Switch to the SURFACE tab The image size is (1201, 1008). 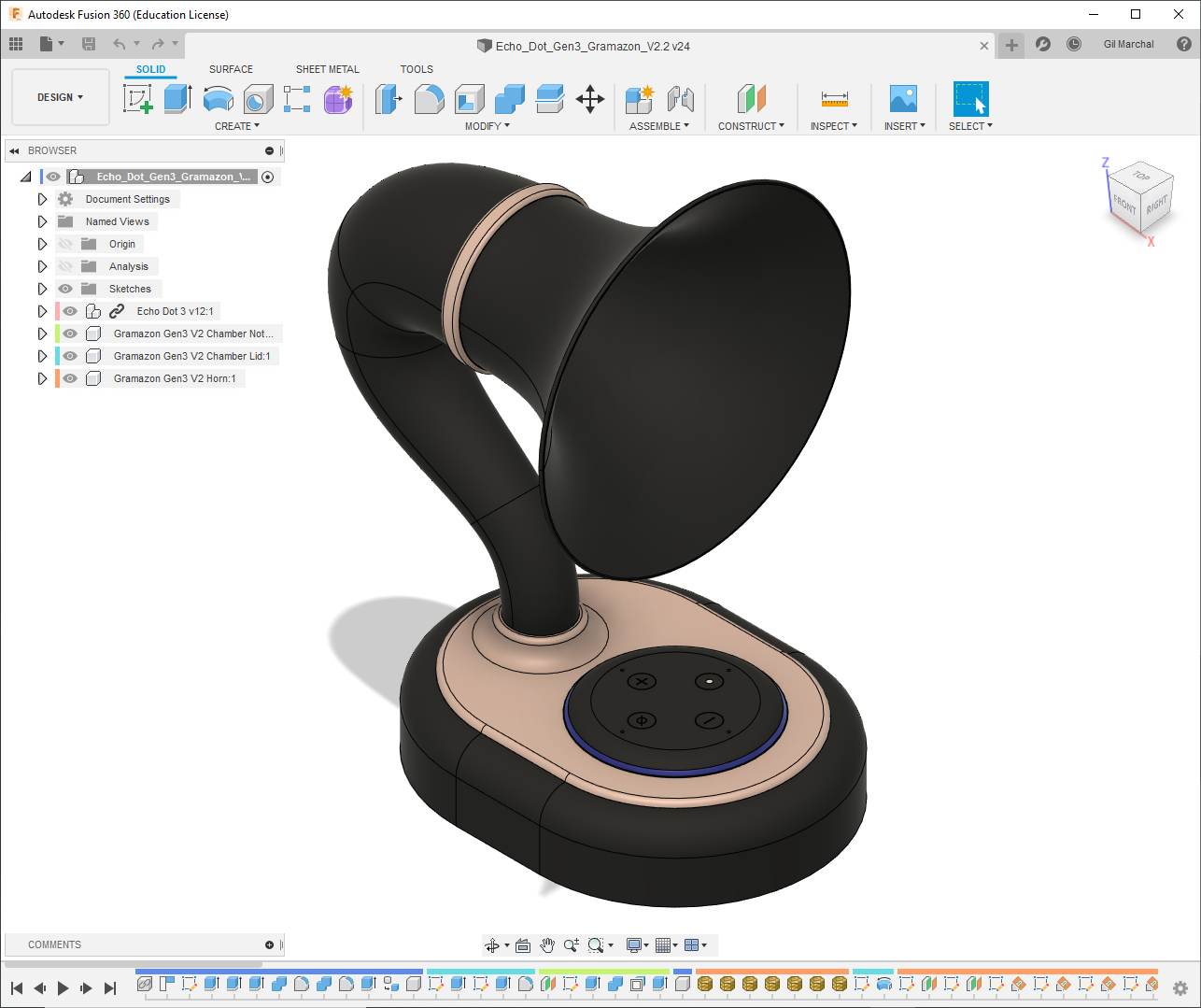[x=231, y=69]
